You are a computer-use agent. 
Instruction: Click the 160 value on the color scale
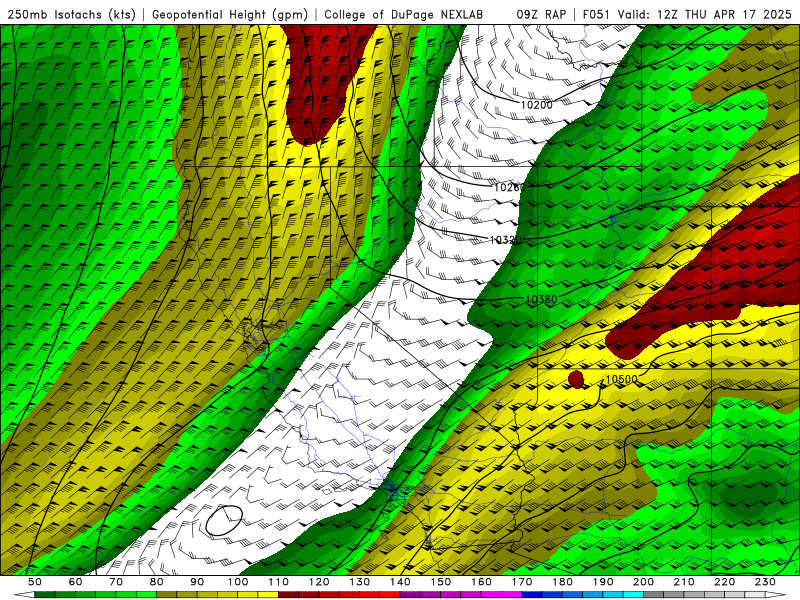pos(481,582)
